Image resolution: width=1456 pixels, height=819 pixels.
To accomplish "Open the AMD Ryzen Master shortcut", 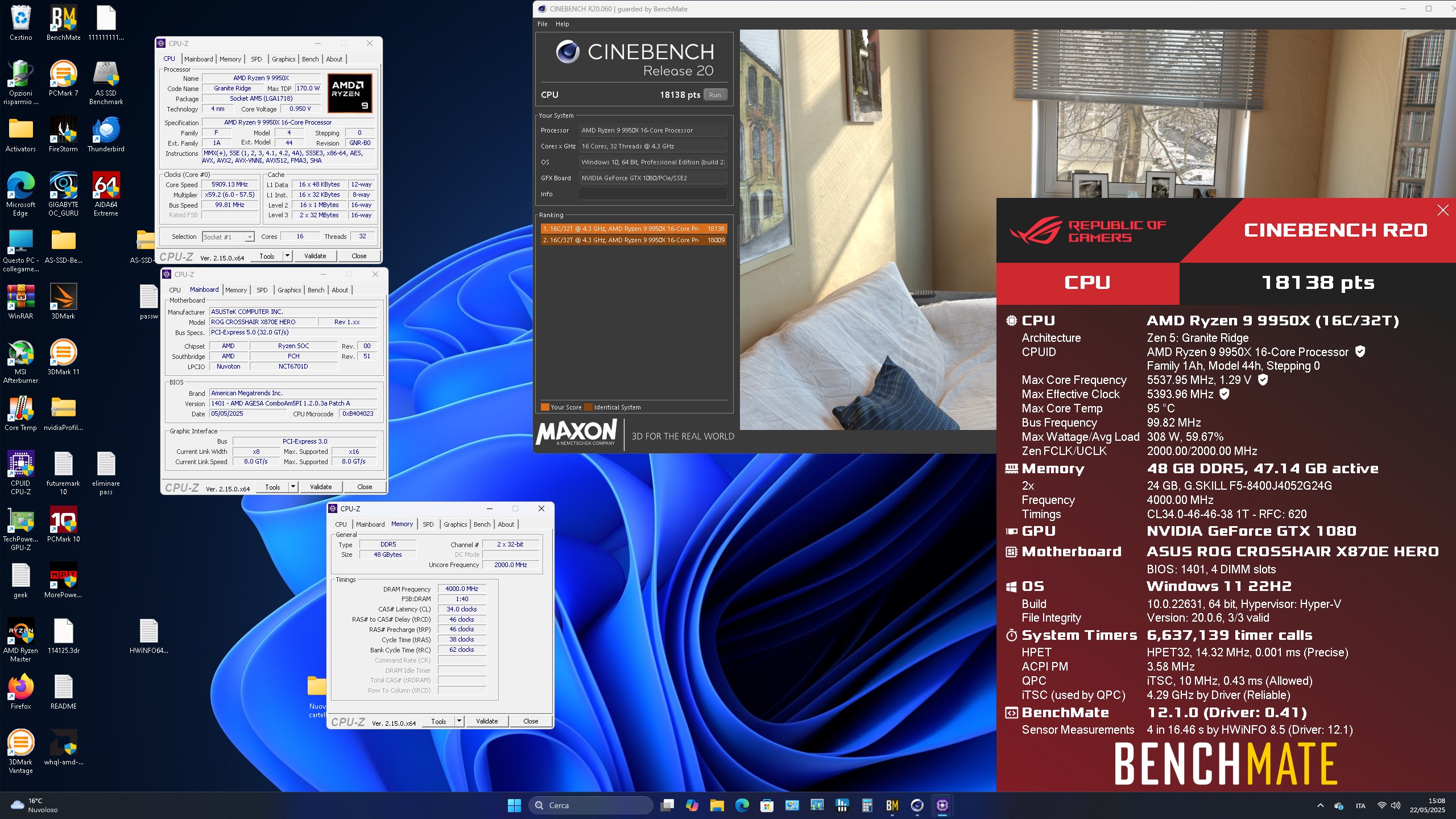I will click(x=21, y=640).
